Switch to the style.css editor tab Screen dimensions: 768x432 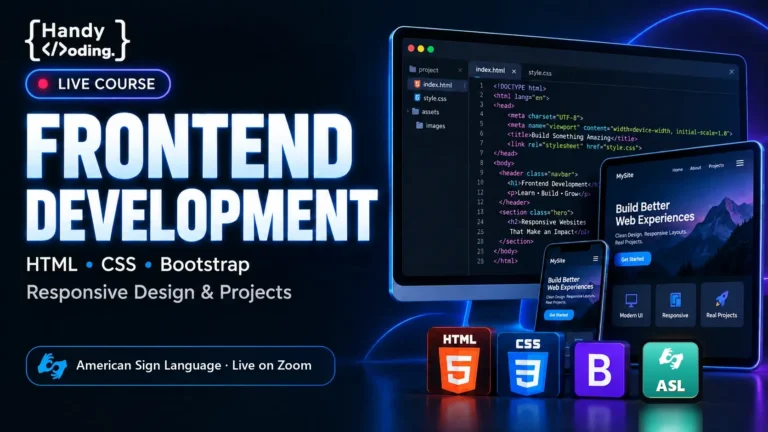[540, 72]
